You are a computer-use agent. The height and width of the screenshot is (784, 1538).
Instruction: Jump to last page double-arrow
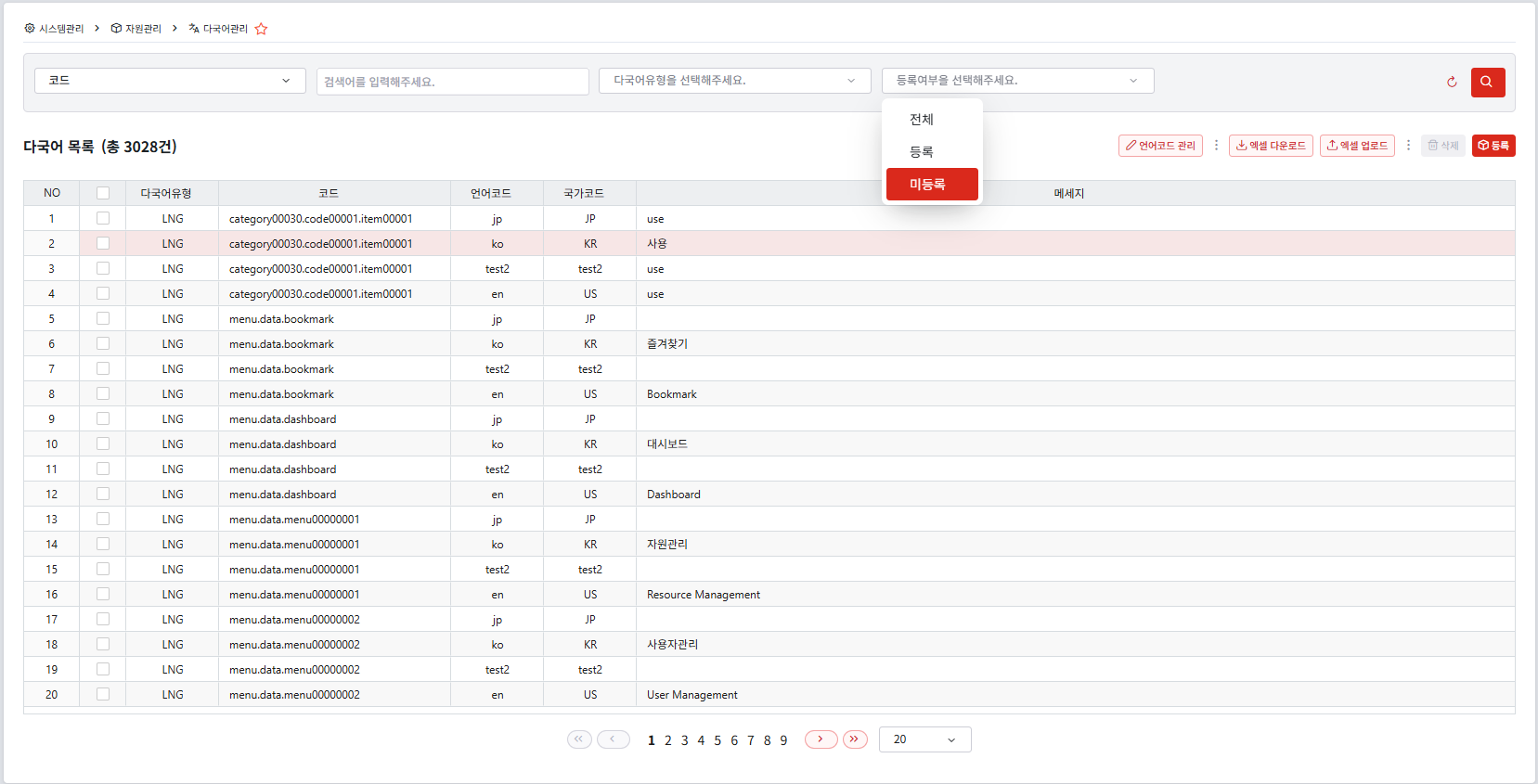855,739
